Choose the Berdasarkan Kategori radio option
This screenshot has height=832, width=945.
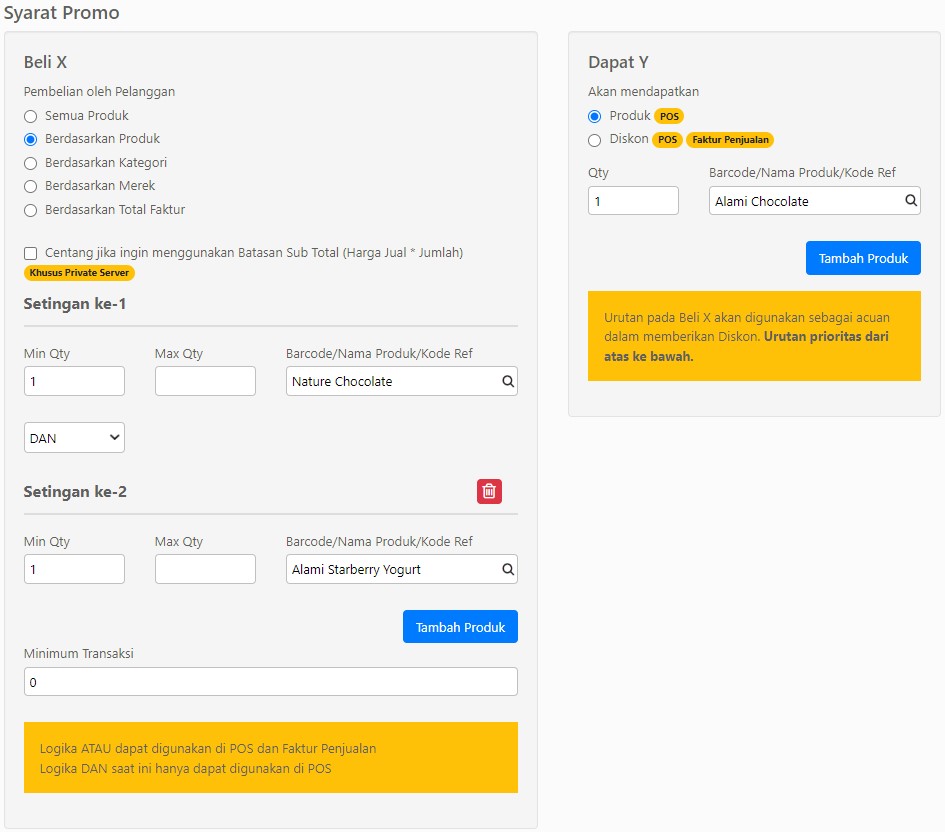click(31, 163)
